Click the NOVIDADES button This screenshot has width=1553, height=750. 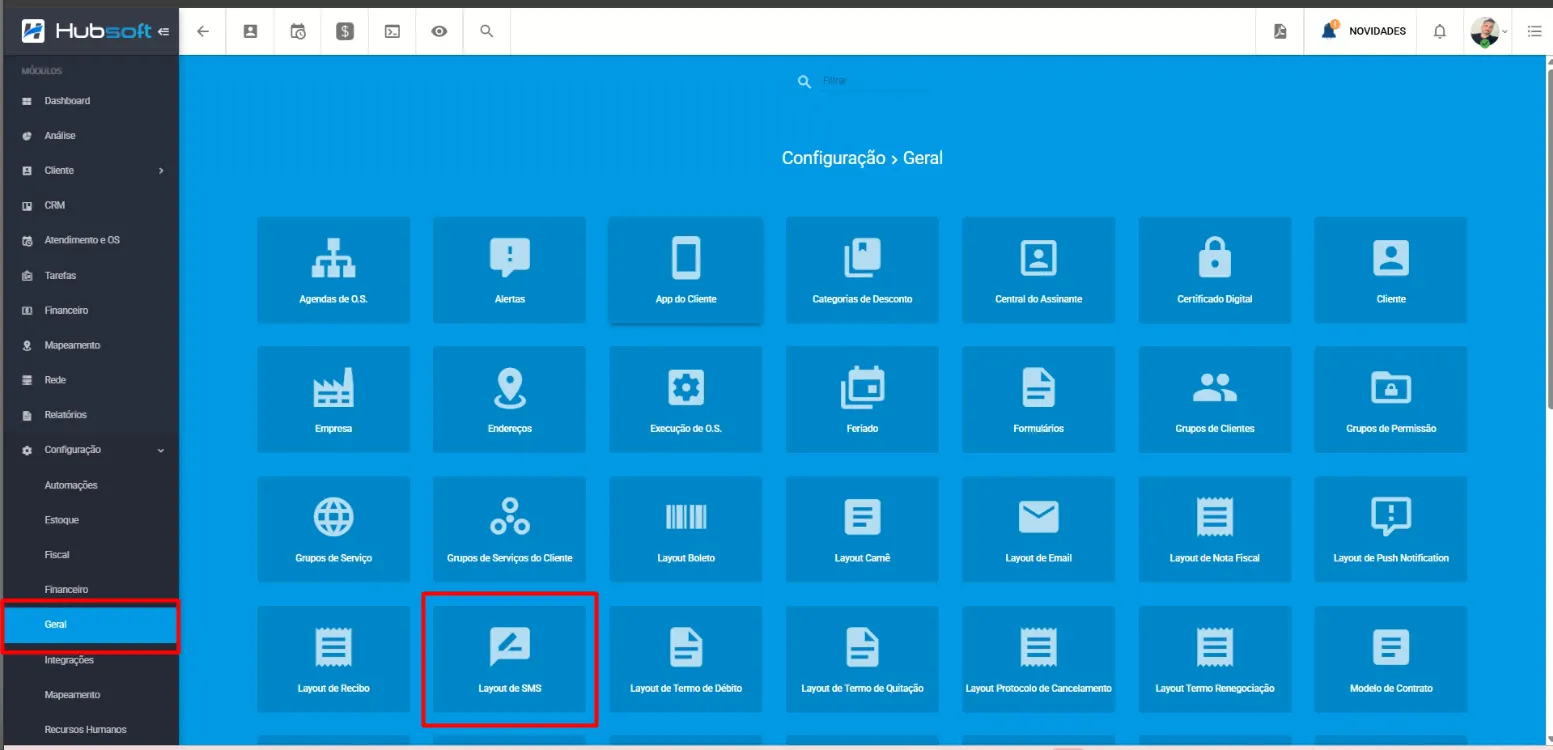tap(1364, 31)
